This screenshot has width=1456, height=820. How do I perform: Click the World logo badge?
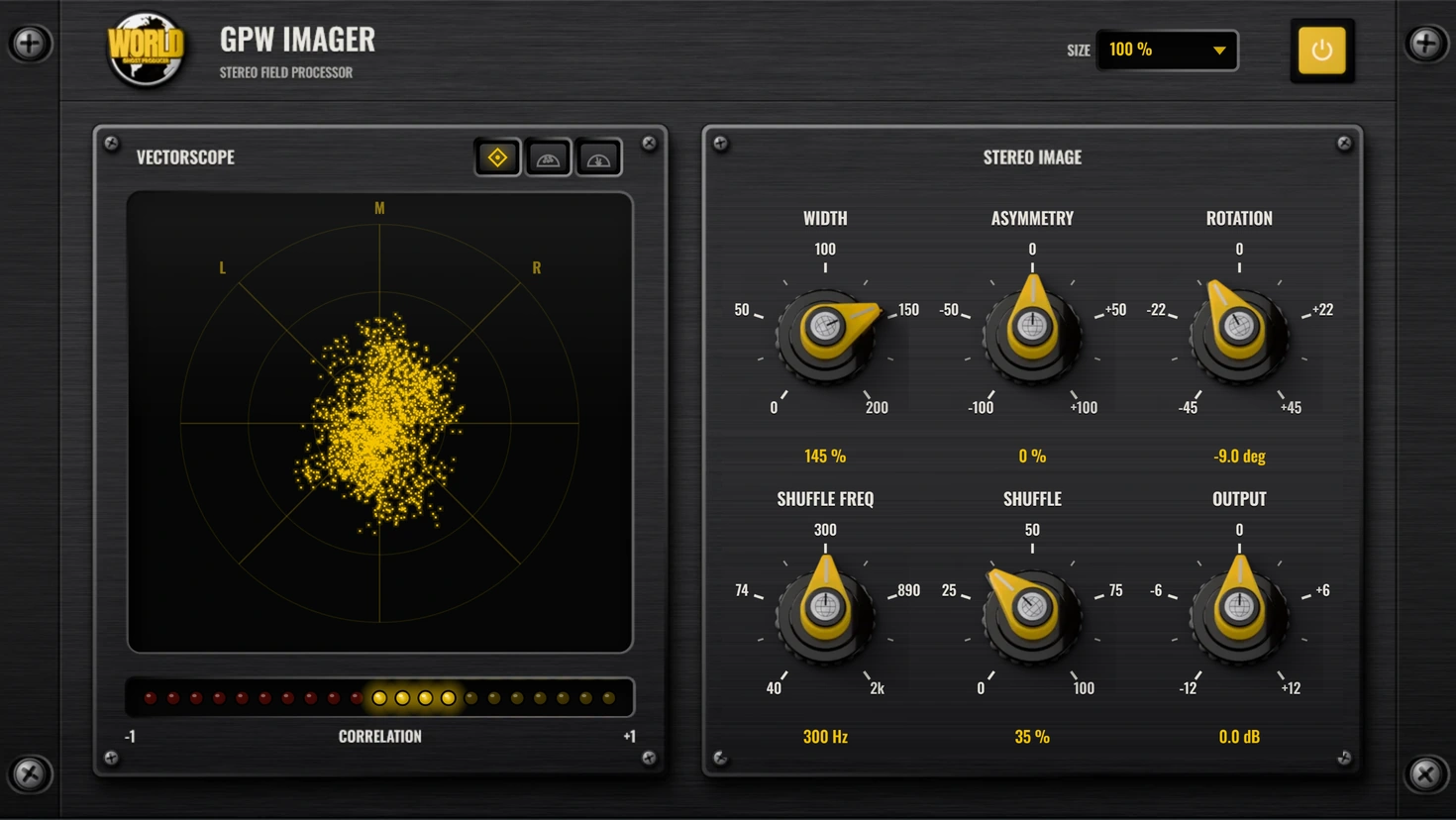pos(146,48)
